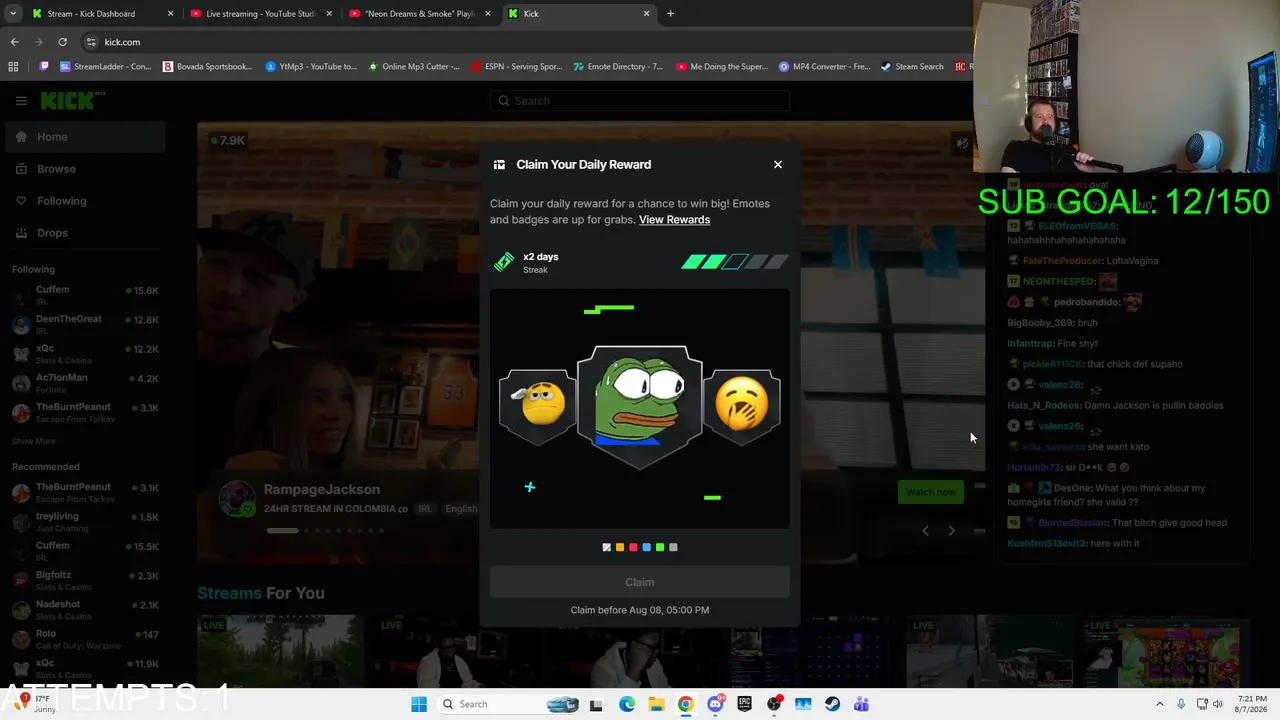Open Microsoft Edge from the taskbar
The height and width of the screenshot is (720, 1280).
point(627,704)
